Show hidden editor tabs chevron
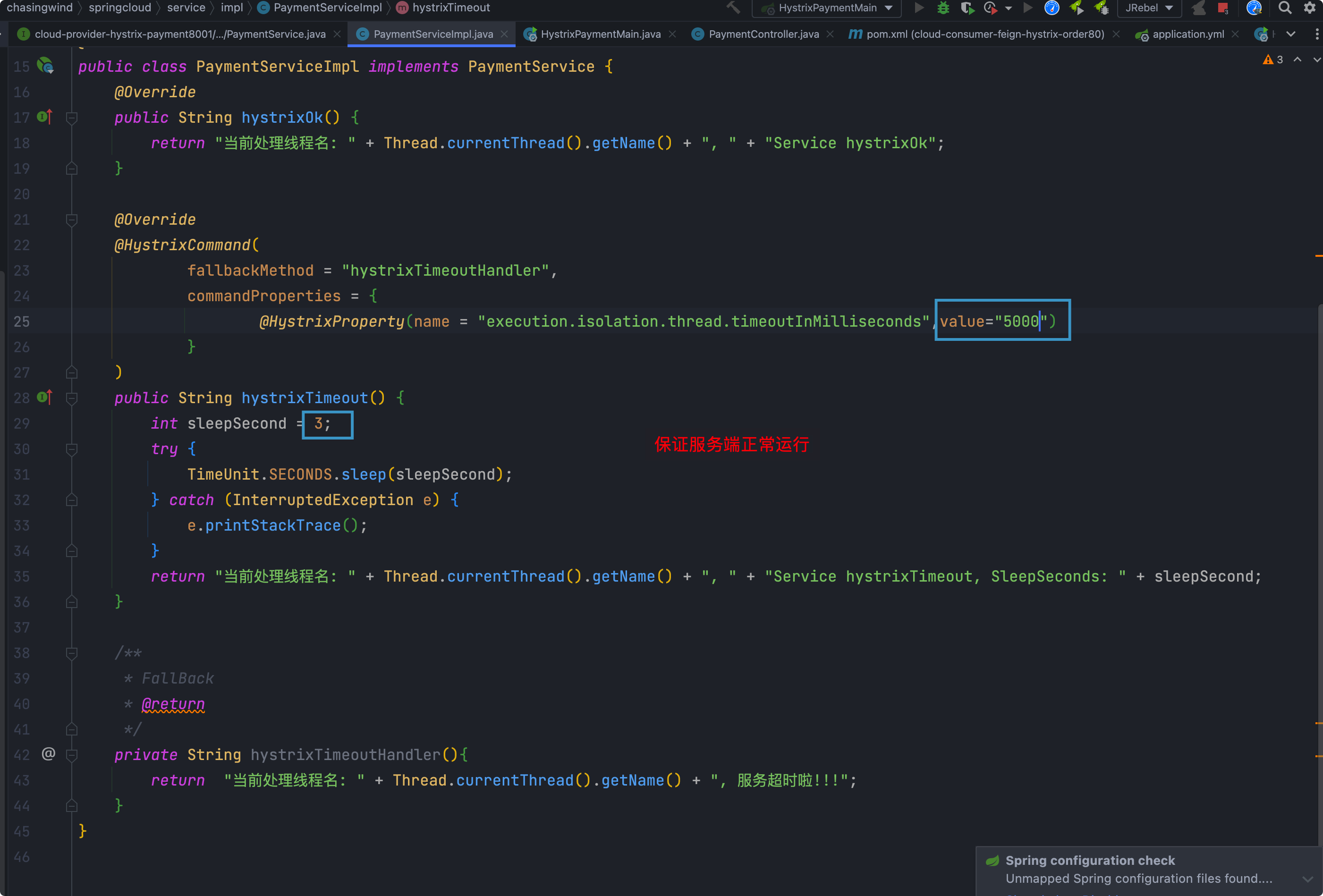Viewport: 1323px width, 896px height. tap(1291, 34)
